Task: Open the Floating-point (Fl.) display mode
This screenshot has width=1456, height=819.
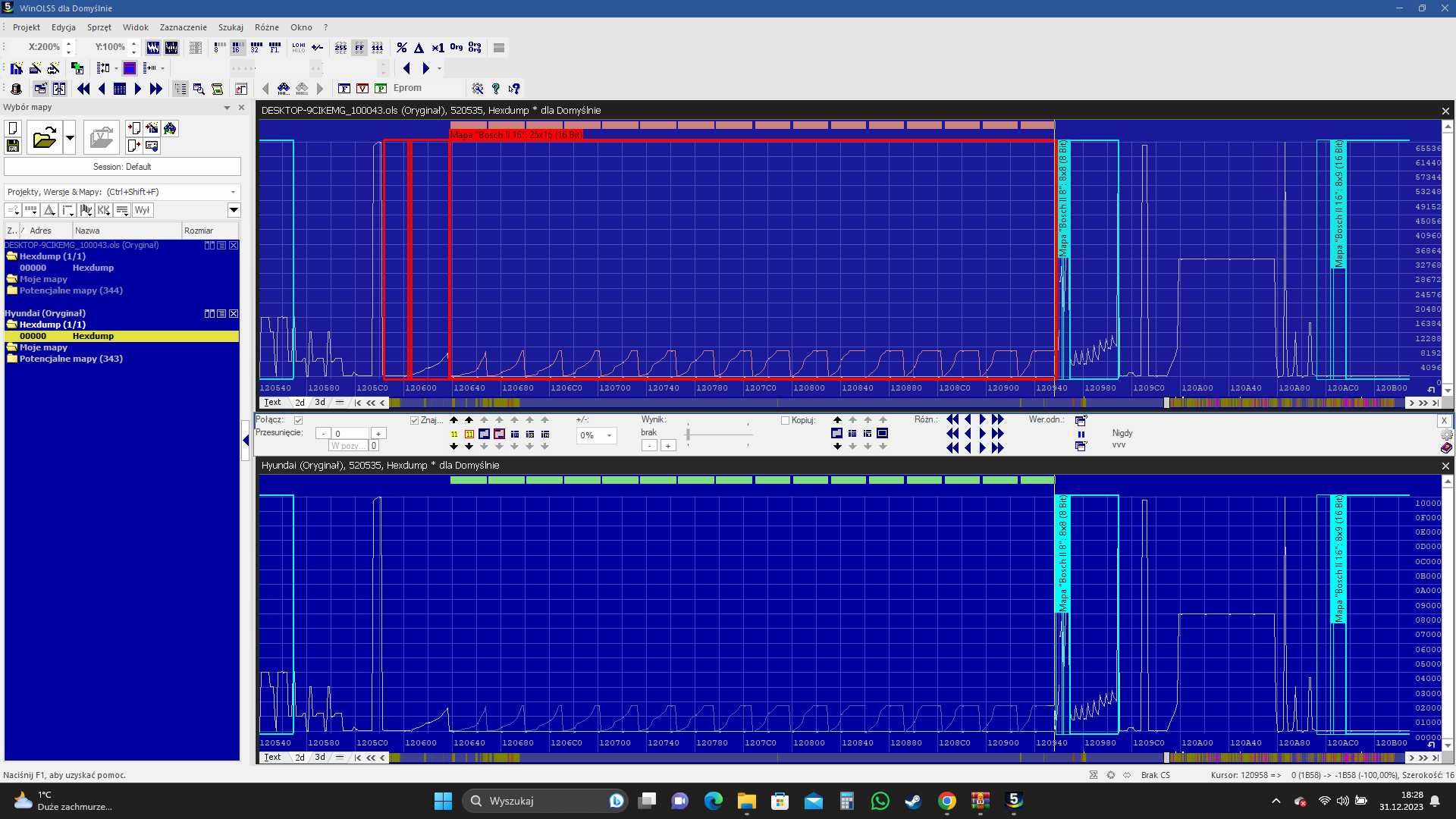Action: [x=275, y=47]
